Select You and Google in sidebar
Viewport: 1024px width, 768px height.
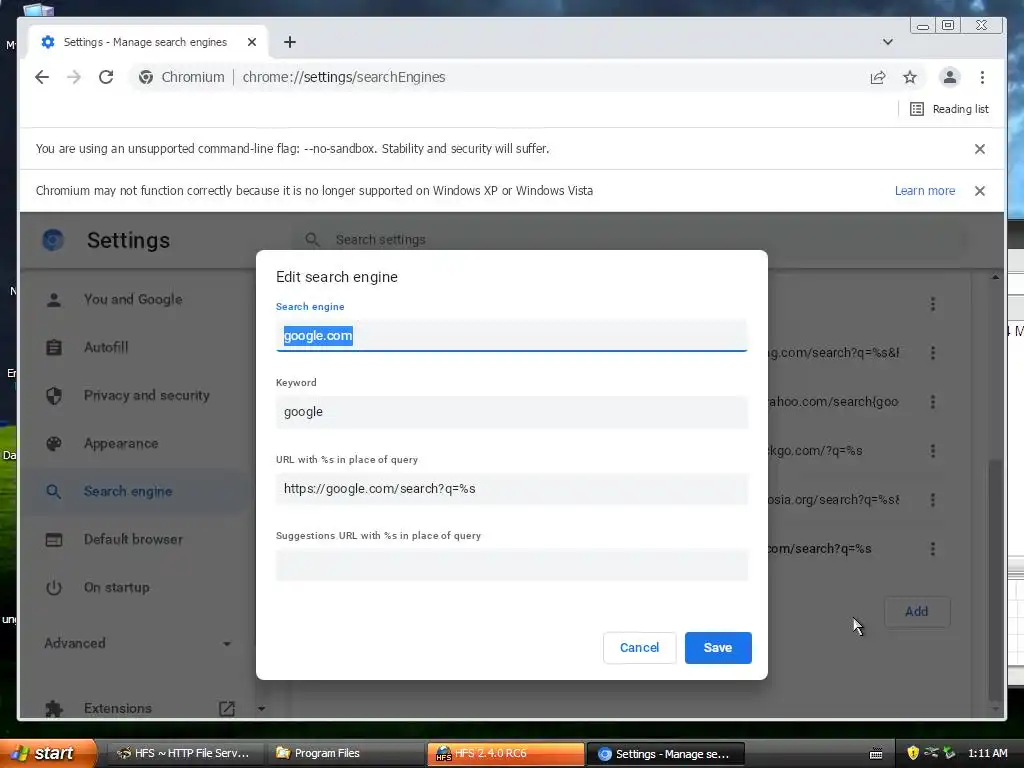133,299
